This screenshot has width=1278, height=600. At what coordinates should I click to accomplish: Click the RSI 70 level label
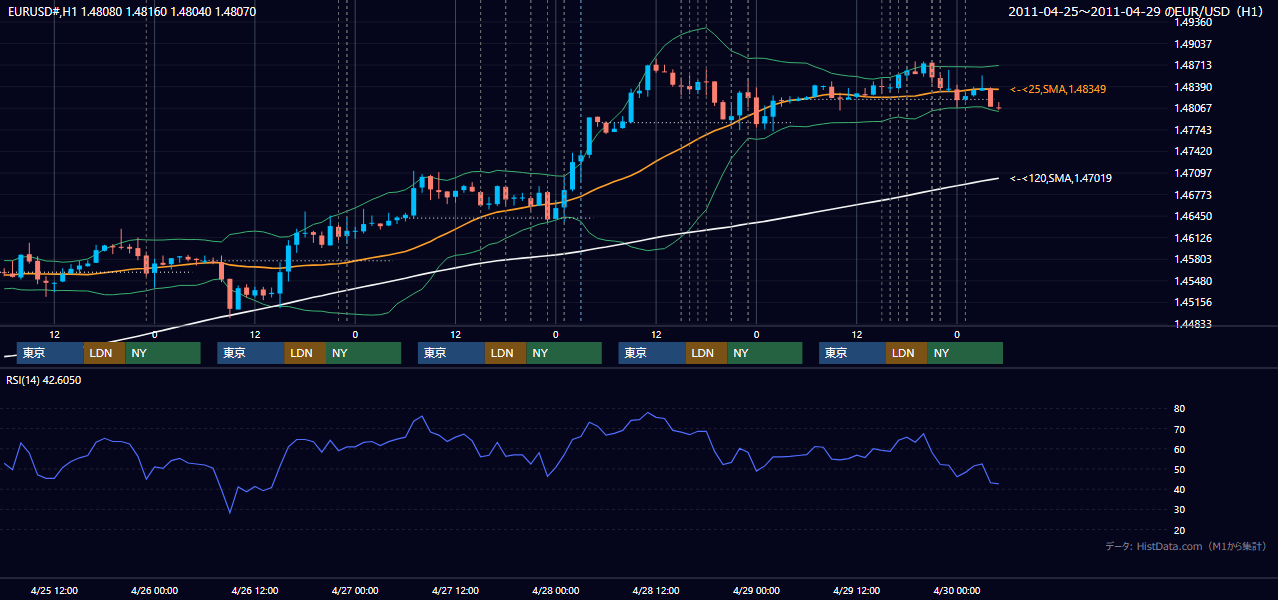(1179, 429)
